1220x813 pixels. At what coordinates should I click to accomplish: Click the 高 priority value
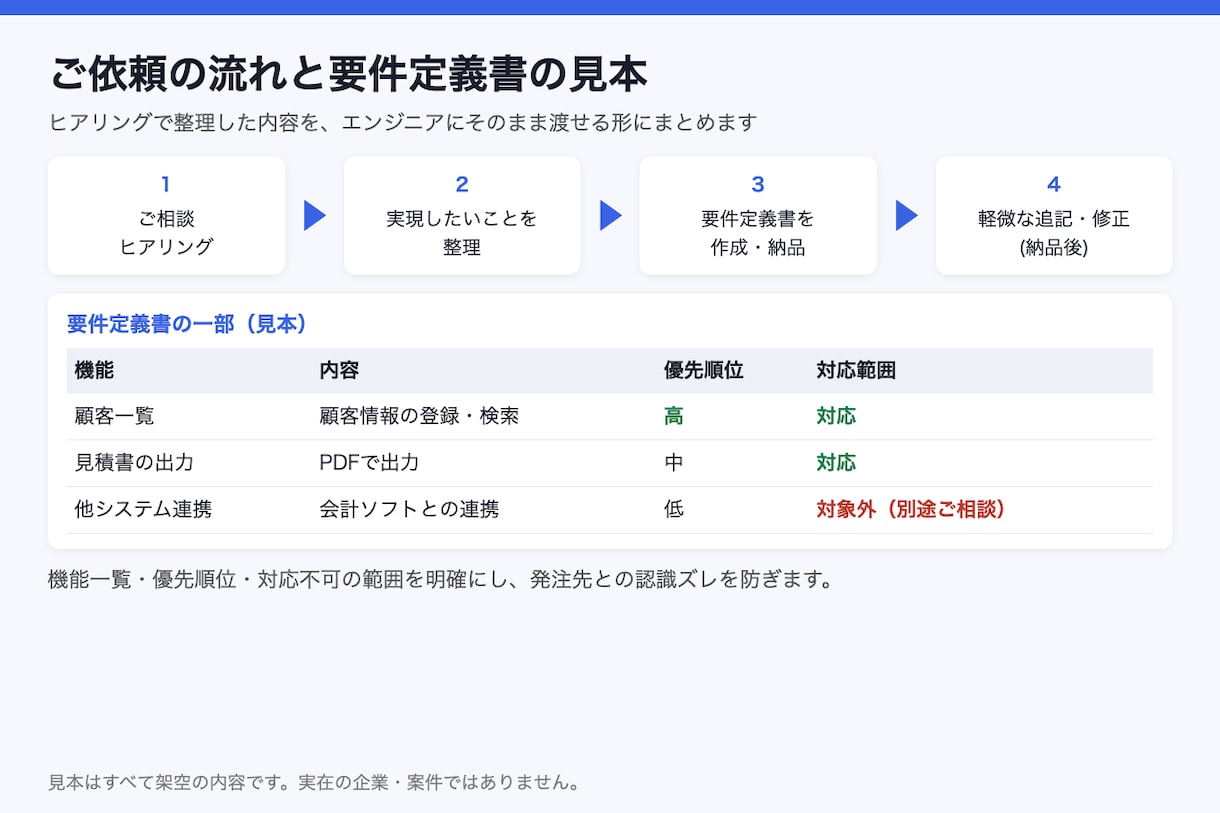[x=674, y=416]
